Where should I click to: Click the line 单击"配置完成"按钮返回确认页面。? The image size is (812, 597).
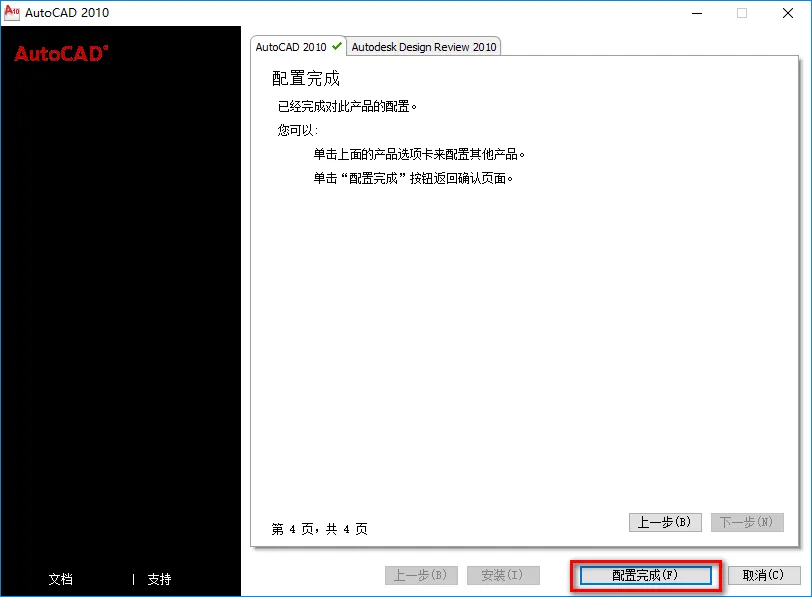point(413,179)
